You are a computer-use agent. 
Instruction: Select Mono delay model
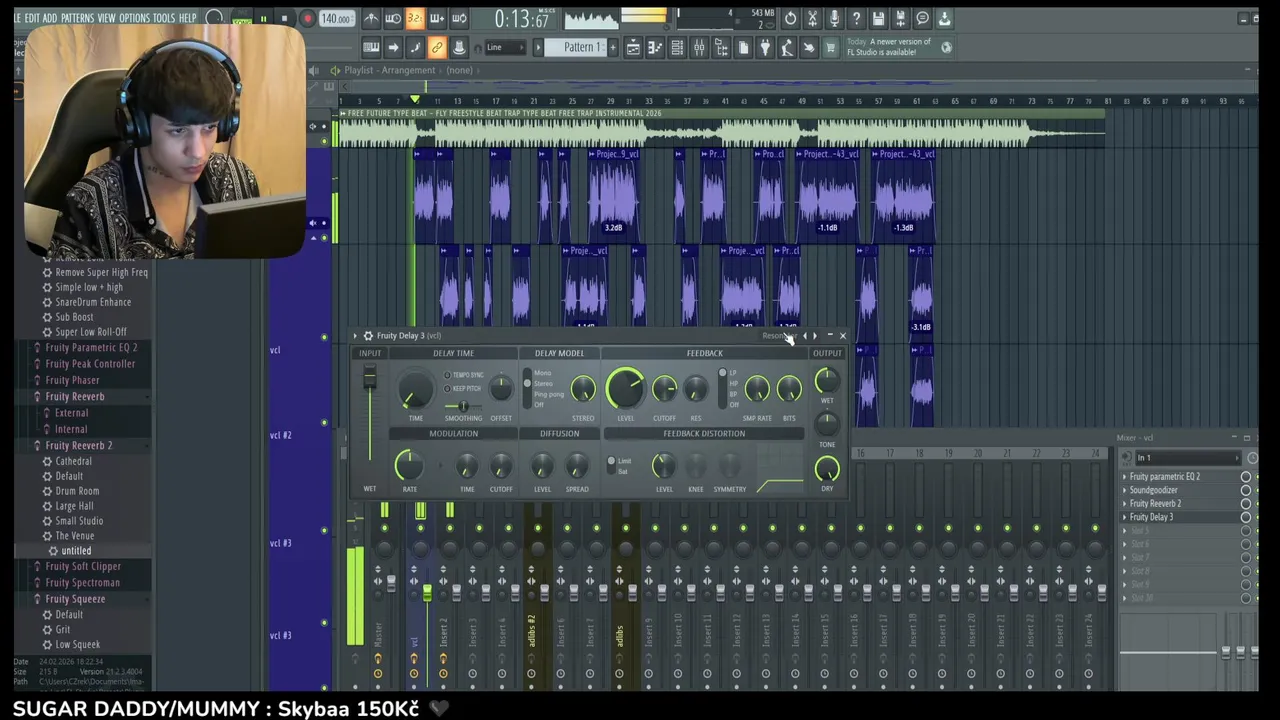tap(542, 373)
